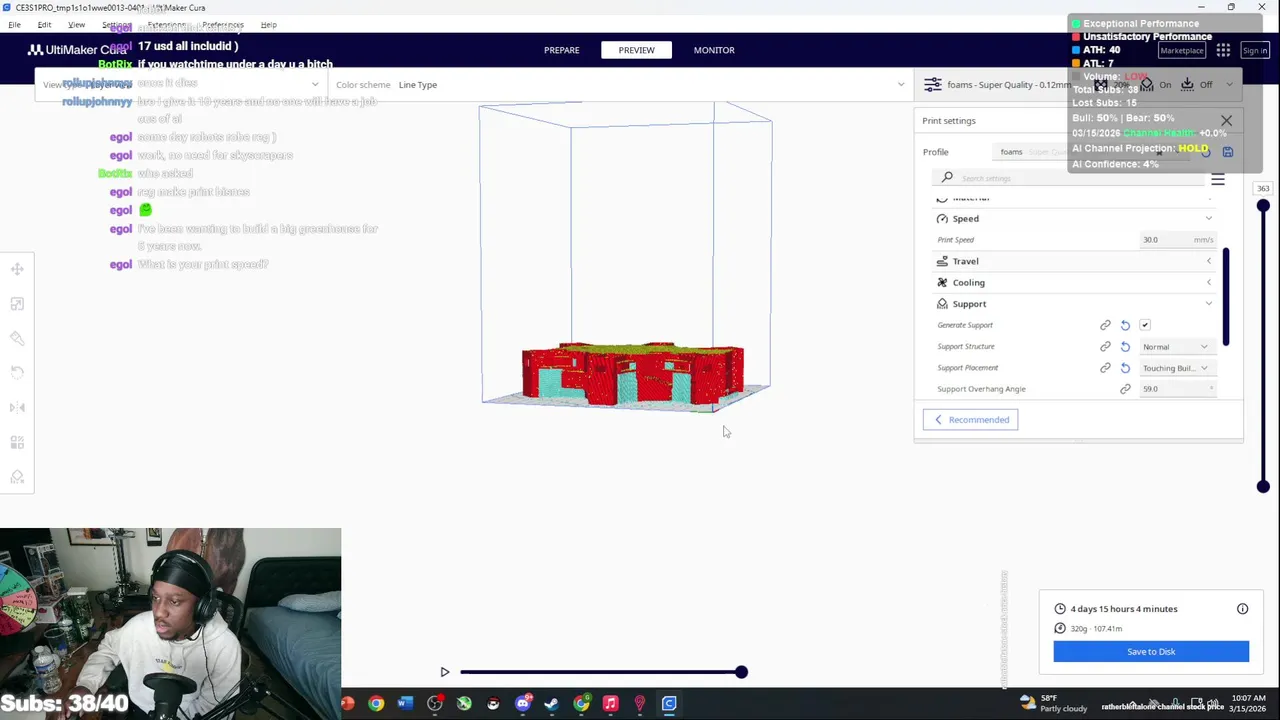The image size is (1280, 720).
Task: Open the application grid icon
Action: point(1223,50)
